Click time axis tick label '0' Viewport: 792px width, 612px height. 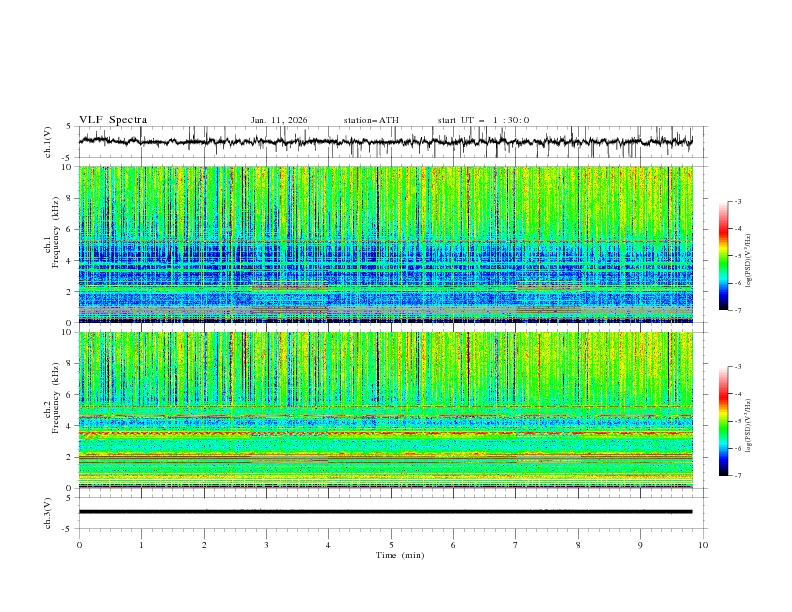click(79, 545)
